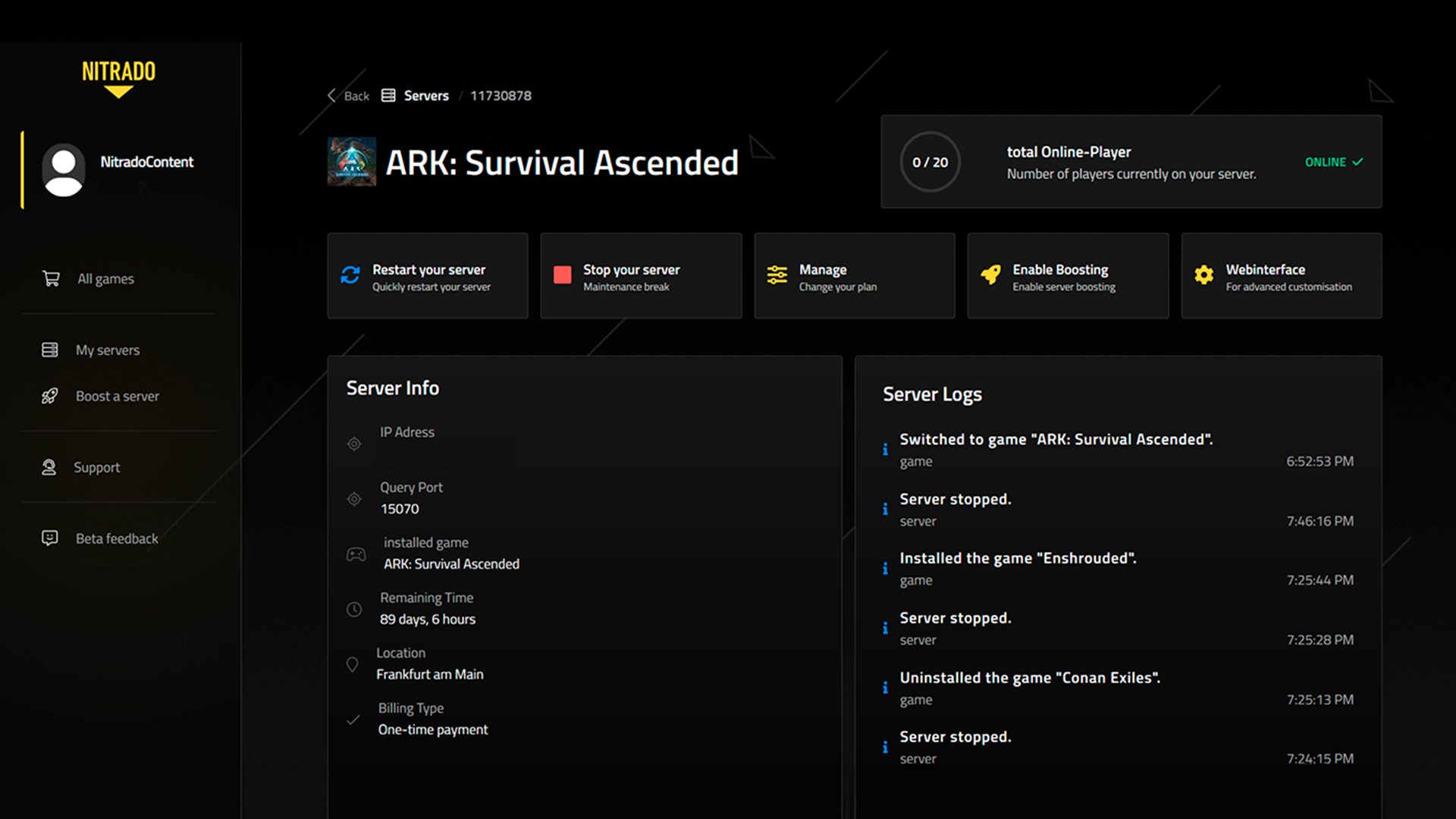Click the NitradoContent profile avatar
This screenshot has height=819, width=1456.
[64, 170]
